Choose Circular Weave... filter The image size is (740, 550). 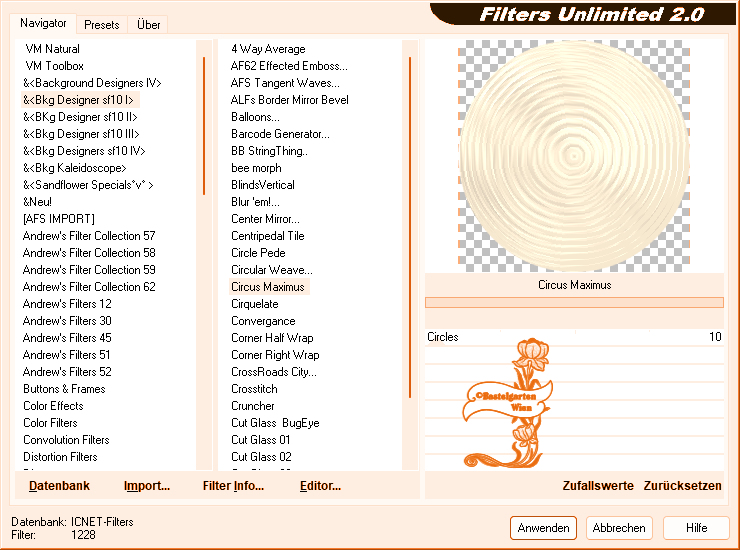(272, 270)
